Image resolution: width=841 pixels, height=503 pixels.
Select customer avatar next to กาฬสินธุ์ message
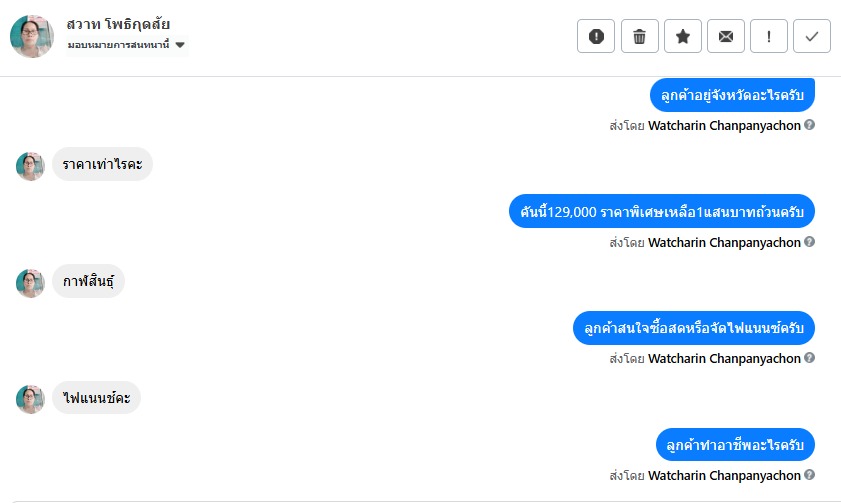point(30,283)
